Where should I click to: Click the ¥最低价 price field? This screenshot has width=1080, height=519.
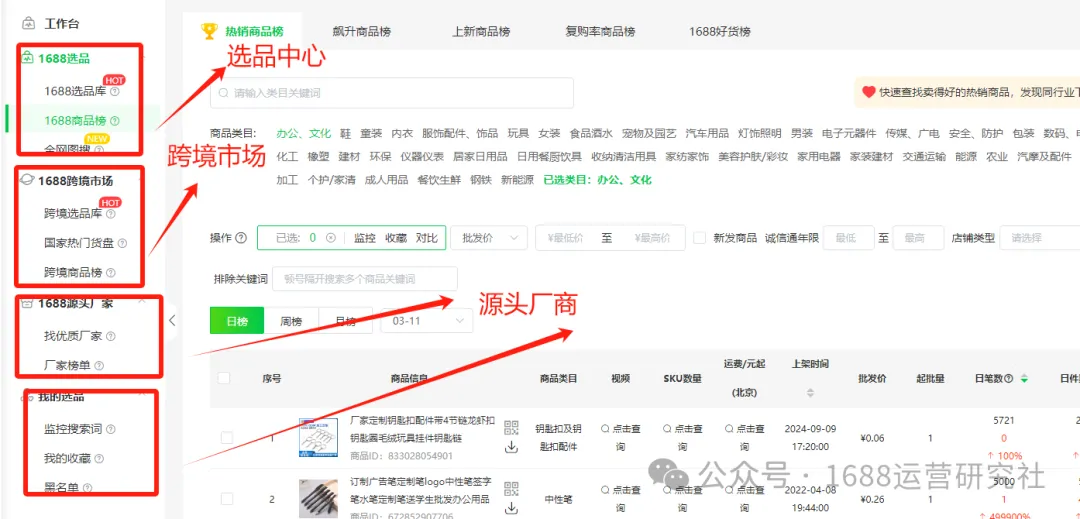point(566,238)
